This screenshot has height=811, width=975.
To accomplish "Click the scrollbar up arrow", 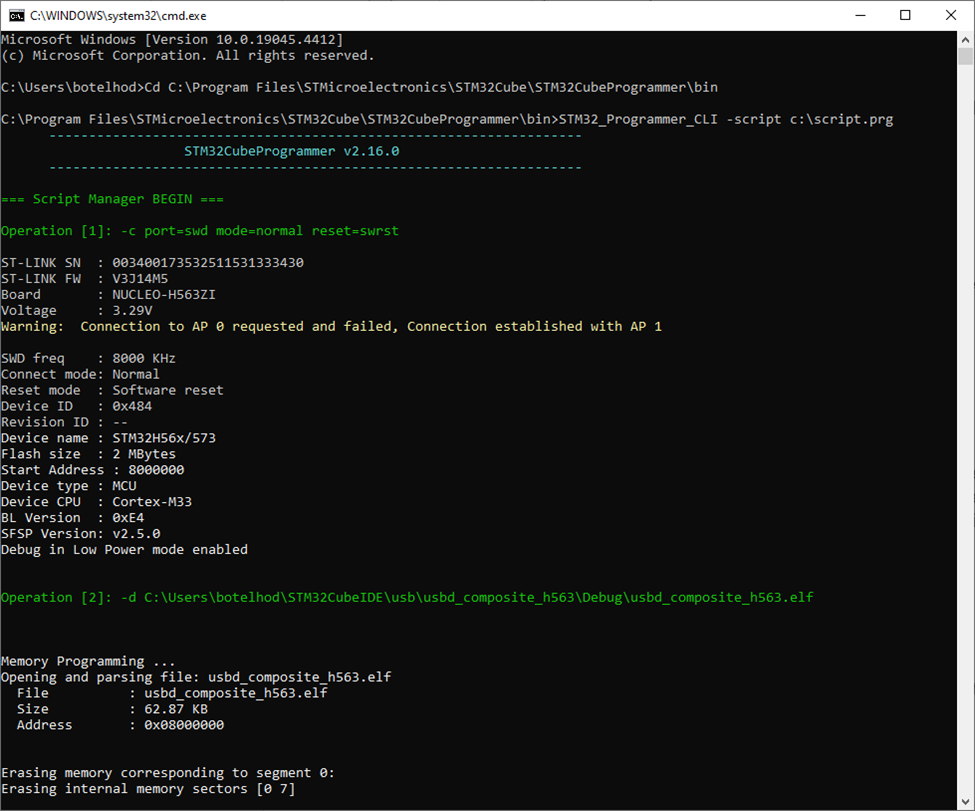I will (966, 38).
